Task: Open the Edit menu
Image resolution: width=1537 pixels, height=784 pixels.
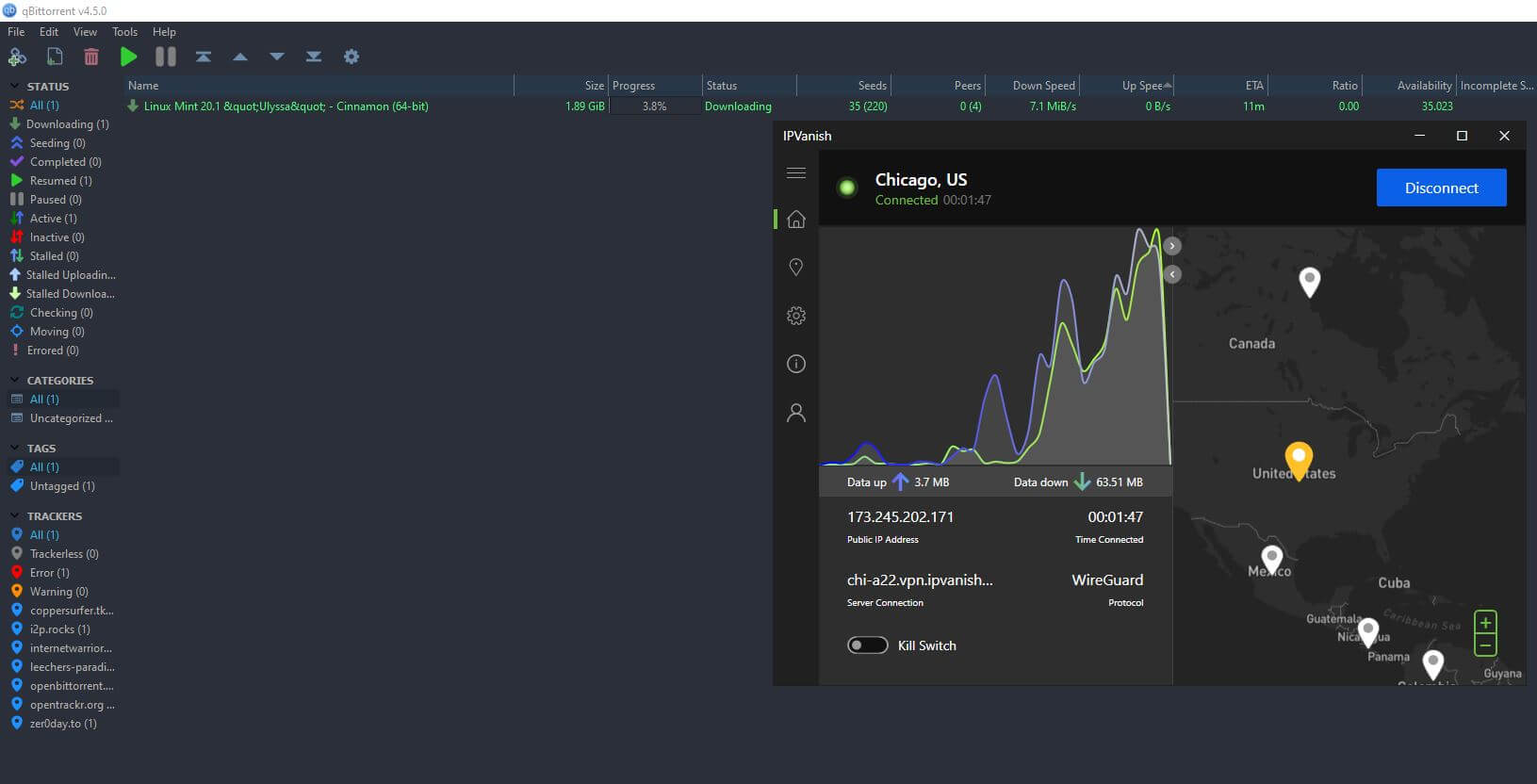Action: (49, 32)
